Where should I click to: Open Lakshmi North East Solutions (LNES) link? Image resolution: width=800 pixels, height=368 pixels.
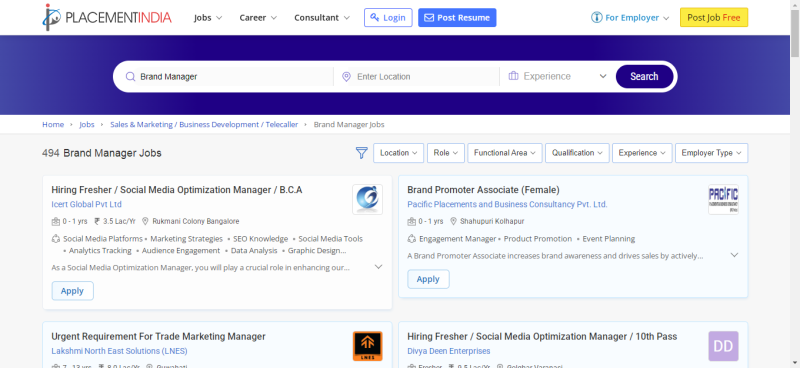pyautogui.click(x=119, y=351)
